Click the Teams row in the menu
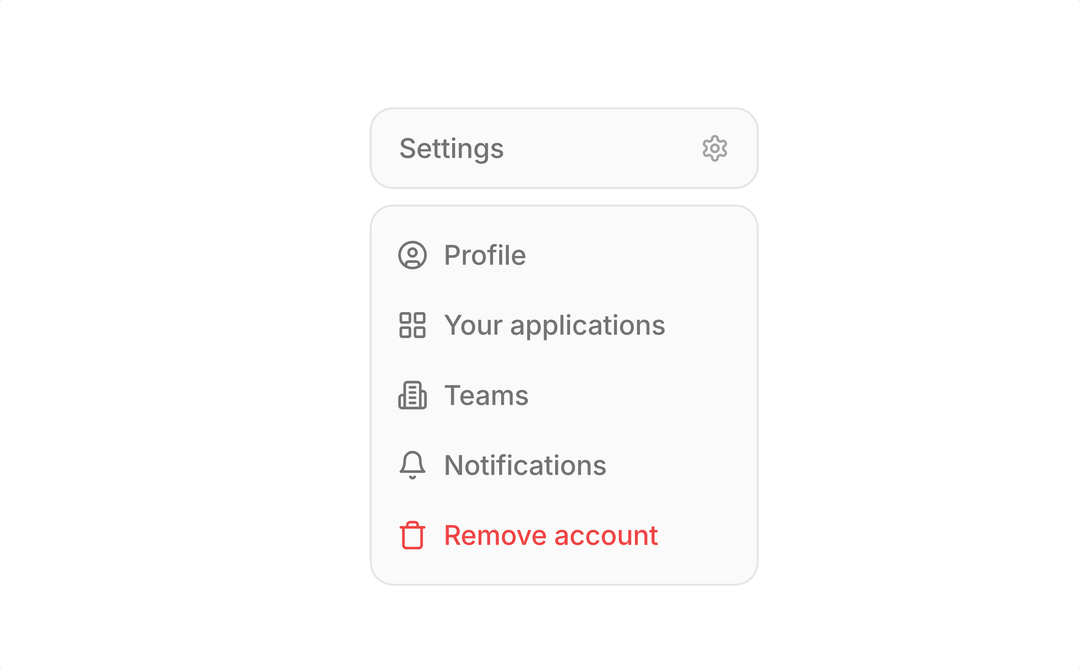1080x668 pixels. coord(486,395)
